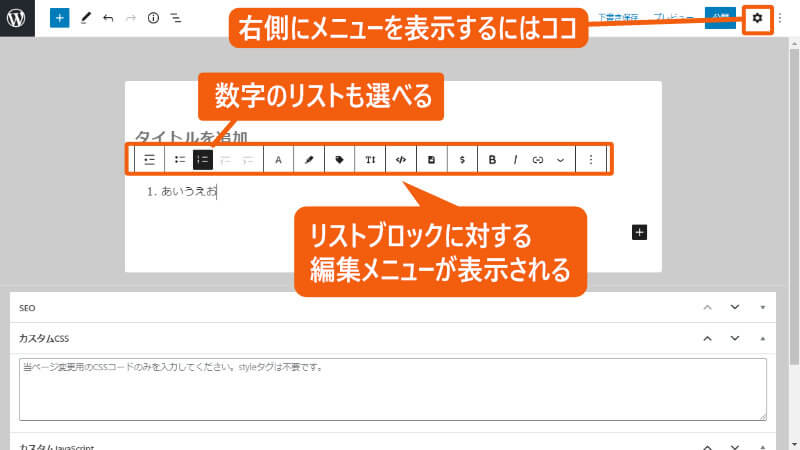Click the tag icon in block toolbar
The width and height of the screenshot is (800, 450).
(339, 160)
